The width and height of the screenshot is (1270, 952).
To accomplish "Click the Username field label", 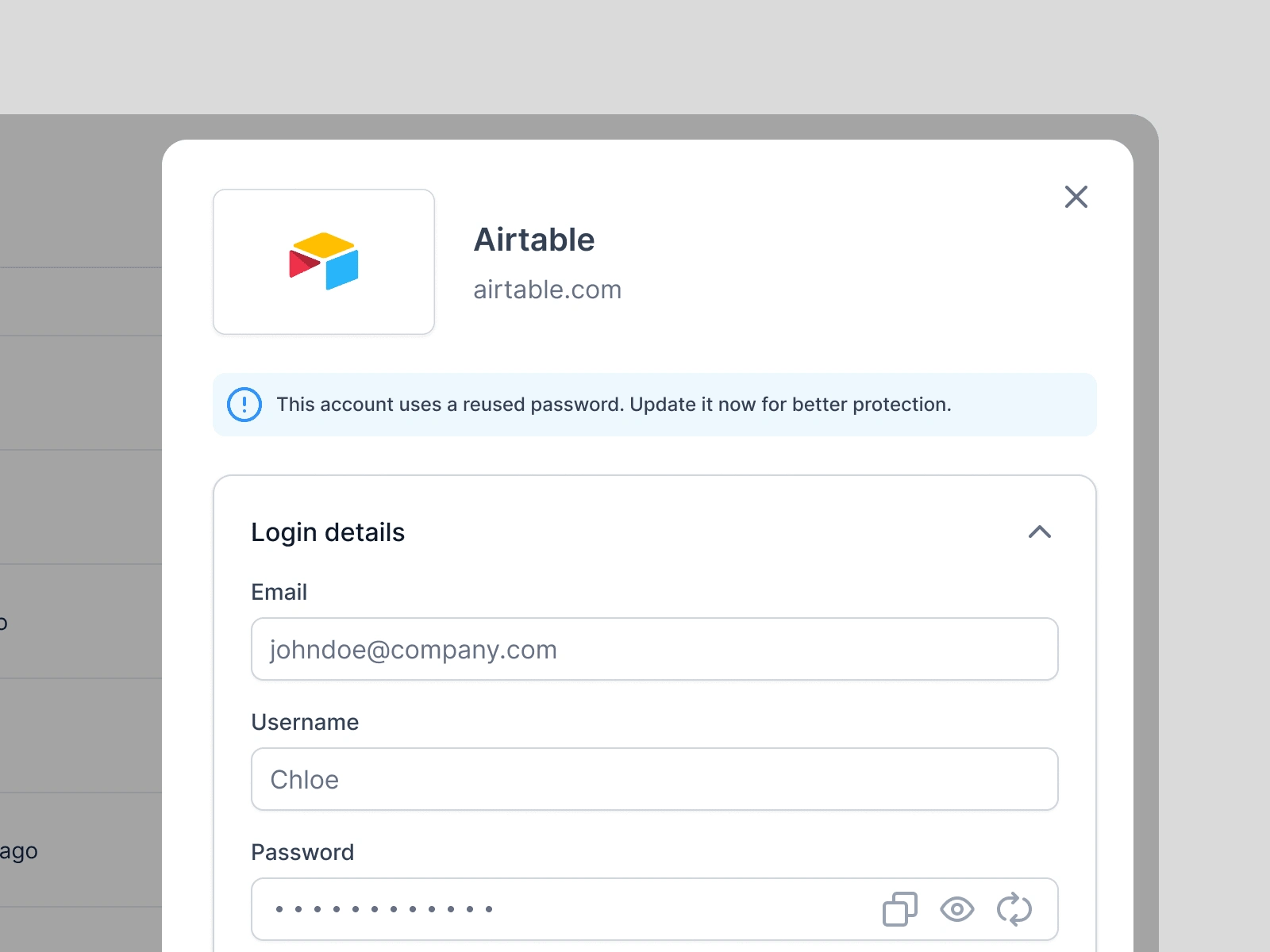I will click(x=305, y=722).
